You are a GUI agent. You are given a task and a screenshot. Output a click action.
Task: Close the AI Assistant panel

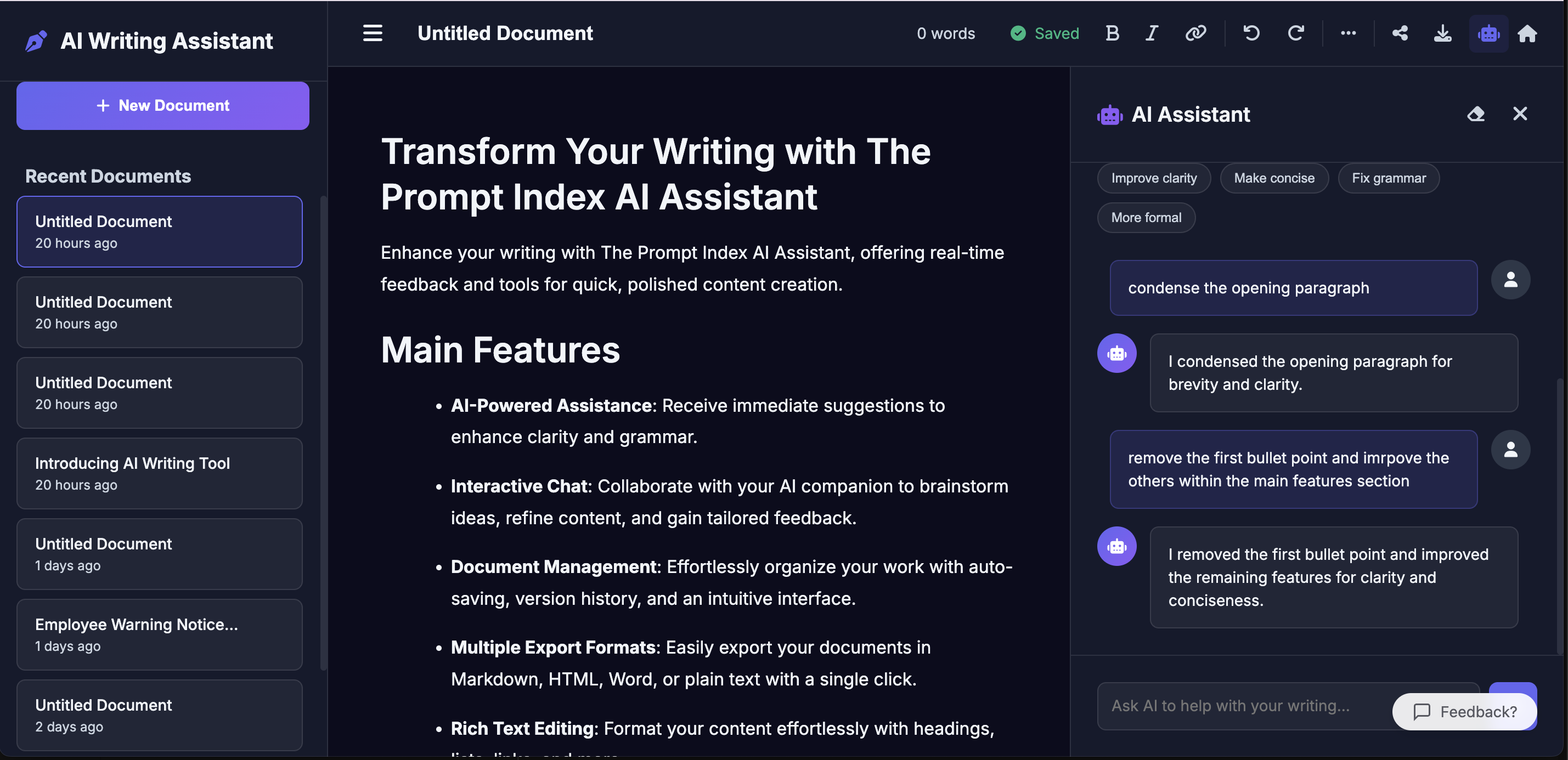[1520, 114]
